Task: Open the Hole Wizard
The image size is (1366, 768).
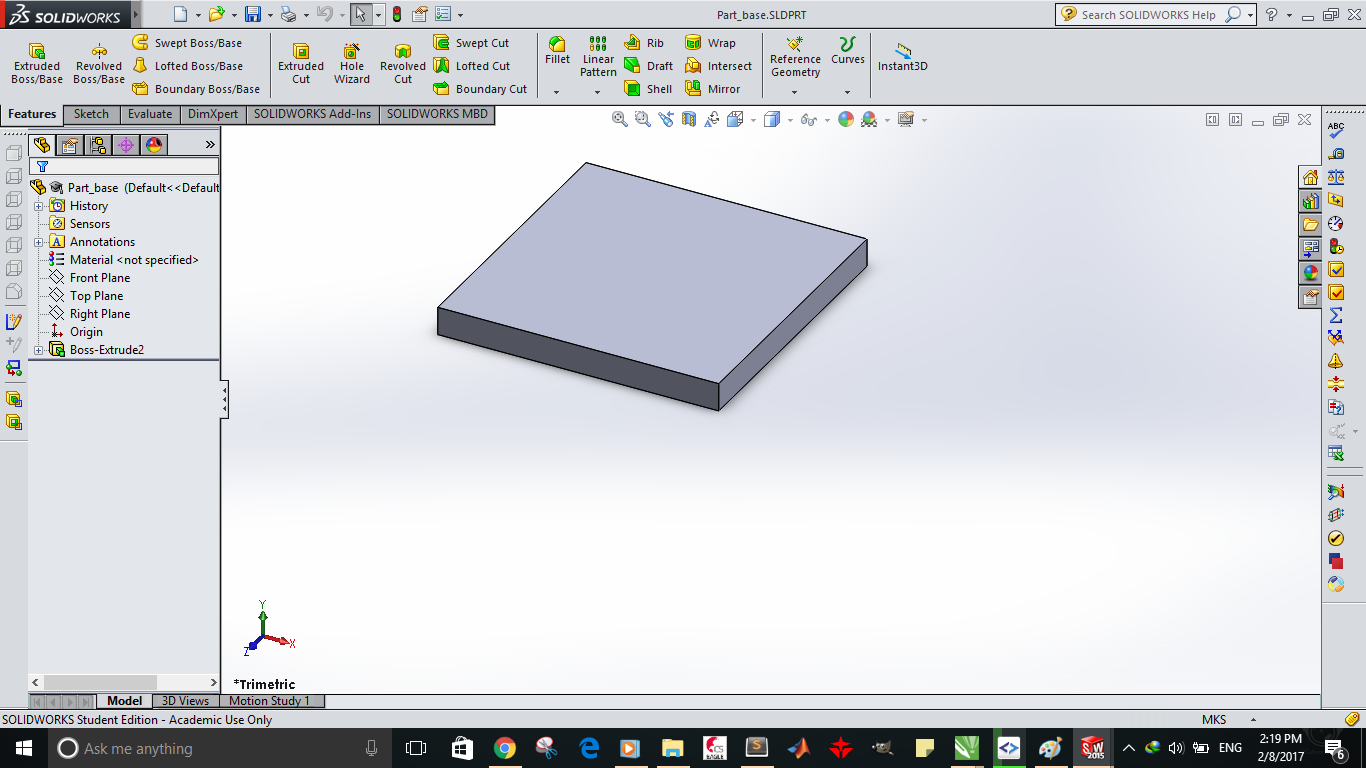Action: tap(352, 64)
